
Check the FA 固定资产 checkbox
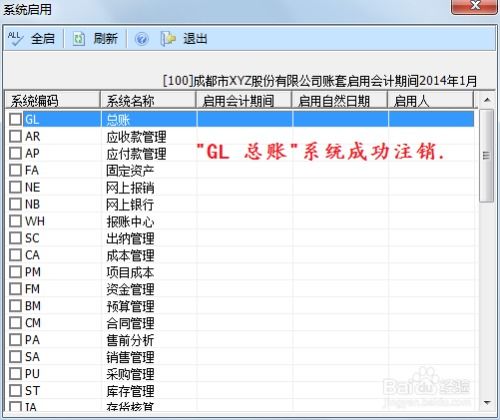pos(15,170)
